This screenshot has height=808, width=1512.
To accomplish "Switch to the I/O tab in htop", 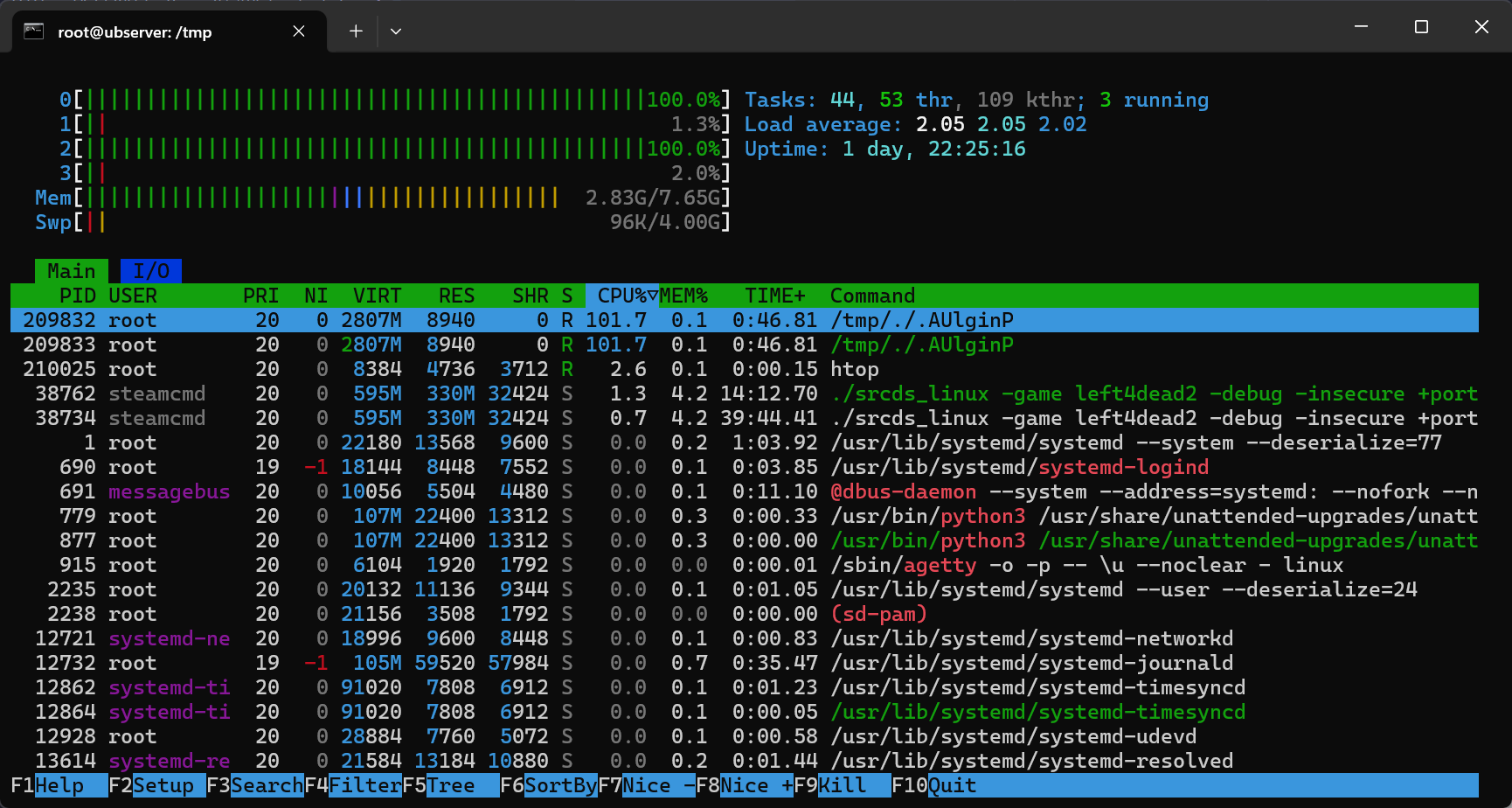I will pyautogui.click(x=151, y=271).
